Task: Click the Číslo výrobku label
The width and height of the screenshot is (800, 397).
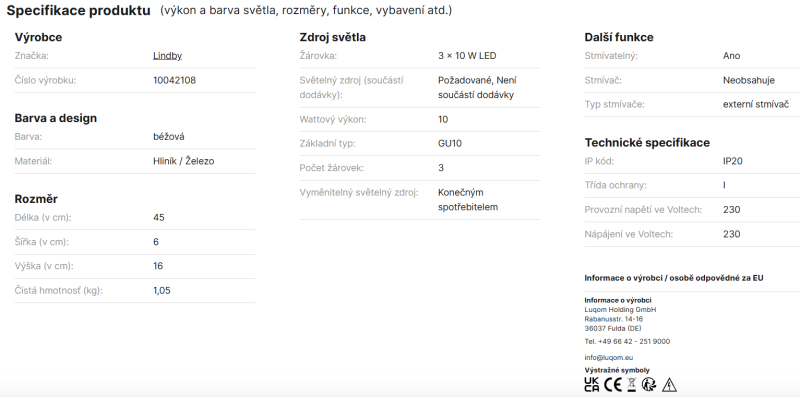Action: pos(45,80)
